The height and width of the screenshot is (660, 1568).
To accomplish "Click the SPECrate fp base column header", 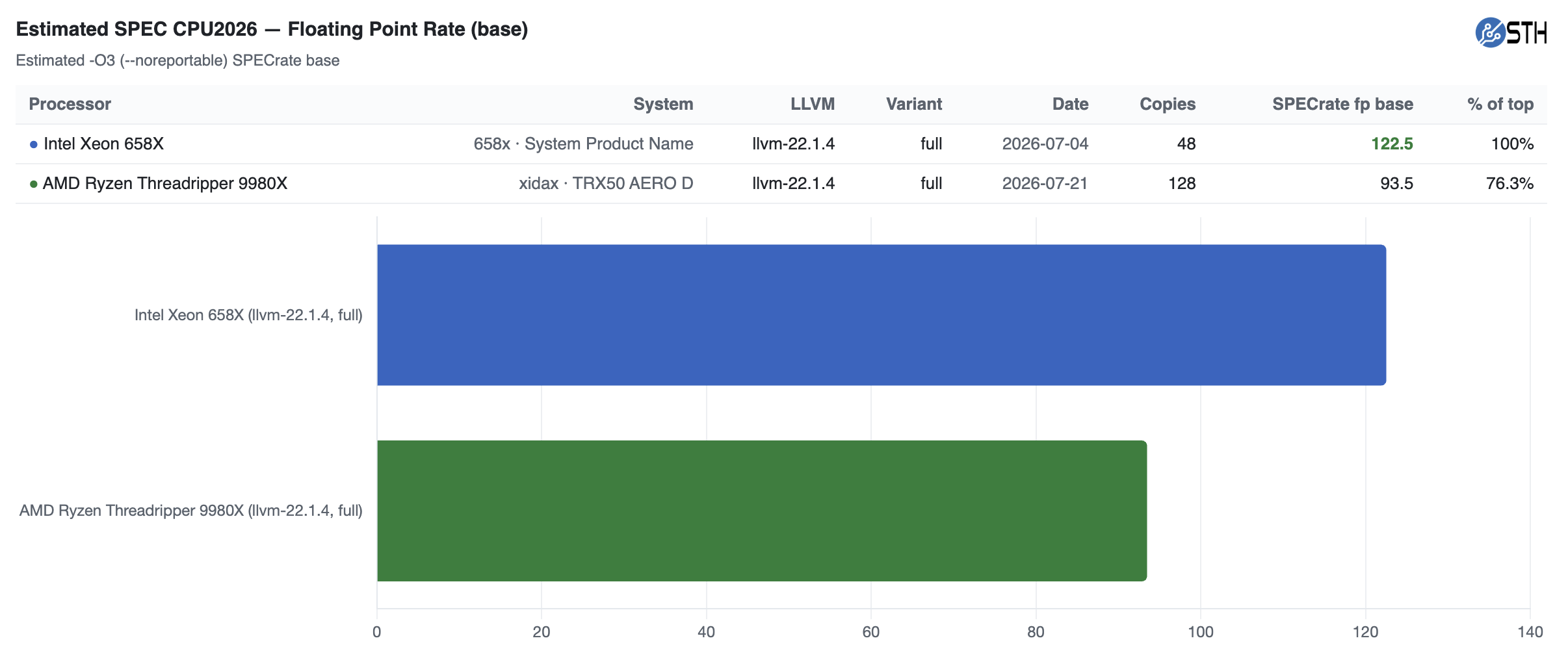I will [1342, 104].
